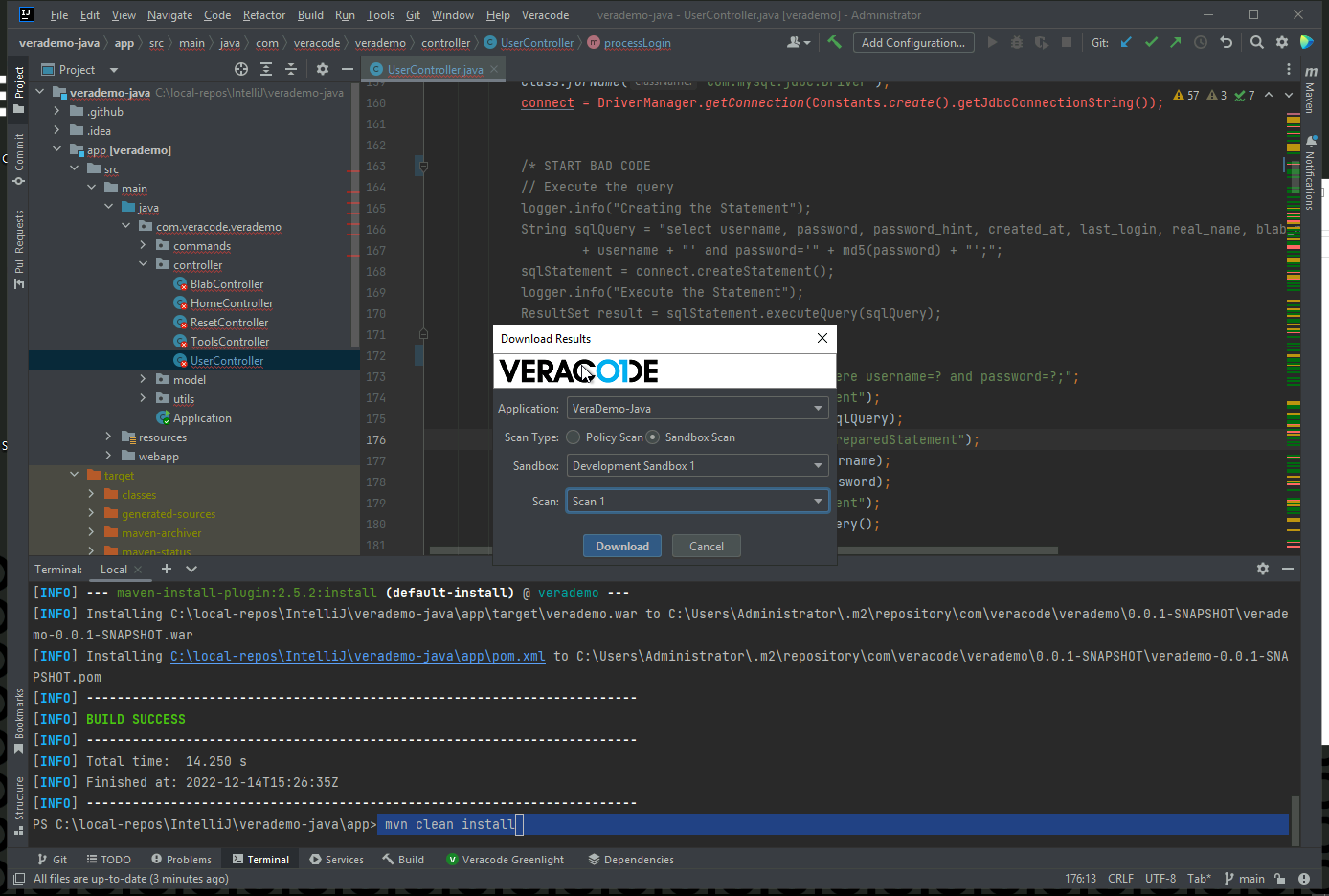Open Git history clock icon
This screenshot has width=1329, height=896.
click(1201, 42)
